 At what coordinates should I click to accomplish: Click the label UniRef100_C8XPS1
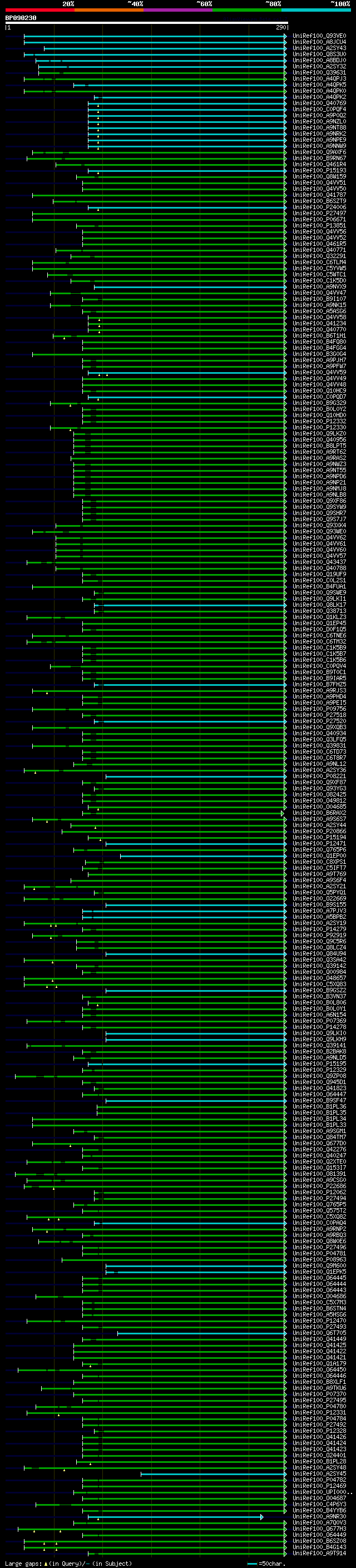click(319, 862)
